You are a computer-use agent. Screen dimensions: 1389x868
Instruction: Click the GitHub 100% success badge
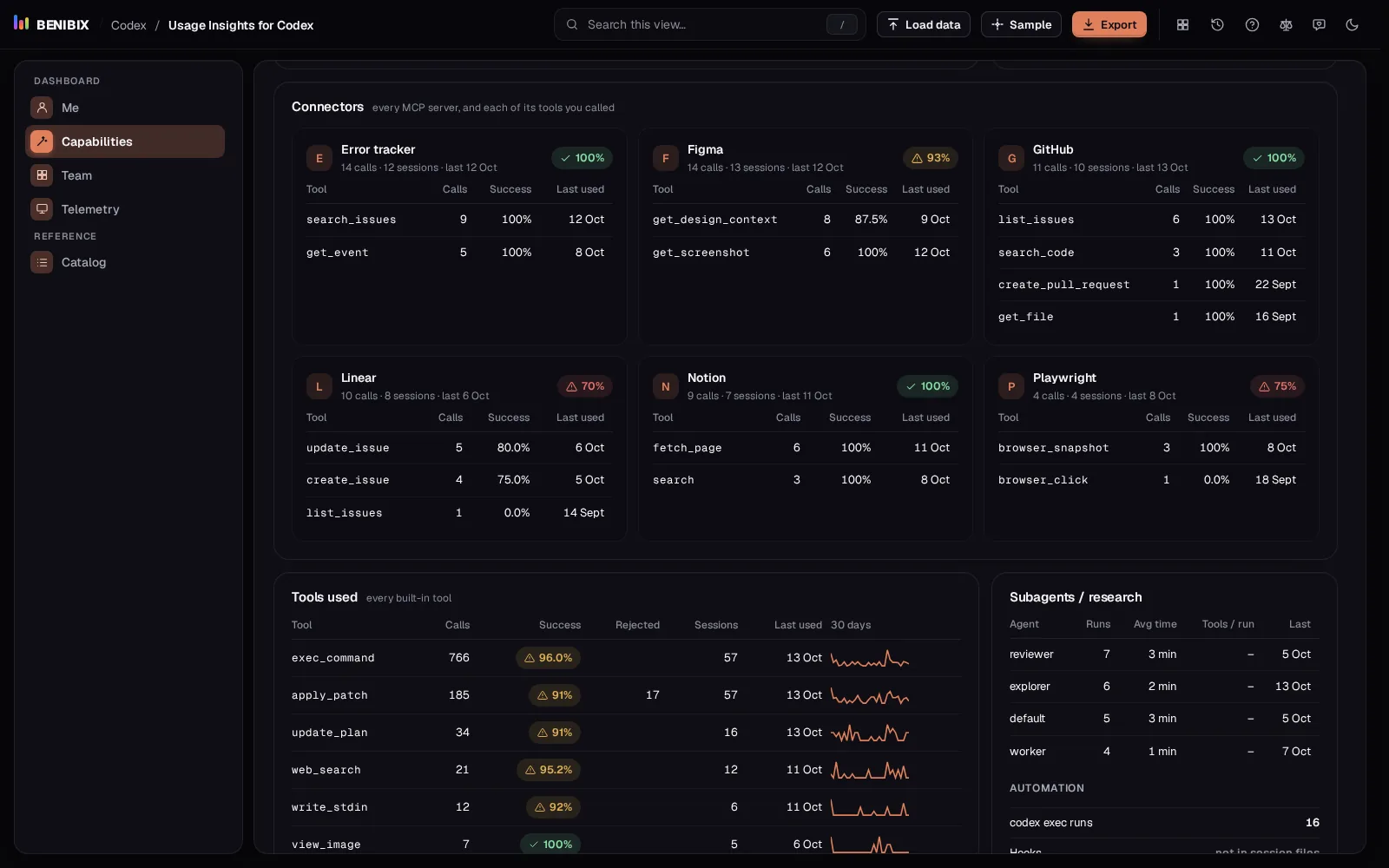click(1274, 158)
